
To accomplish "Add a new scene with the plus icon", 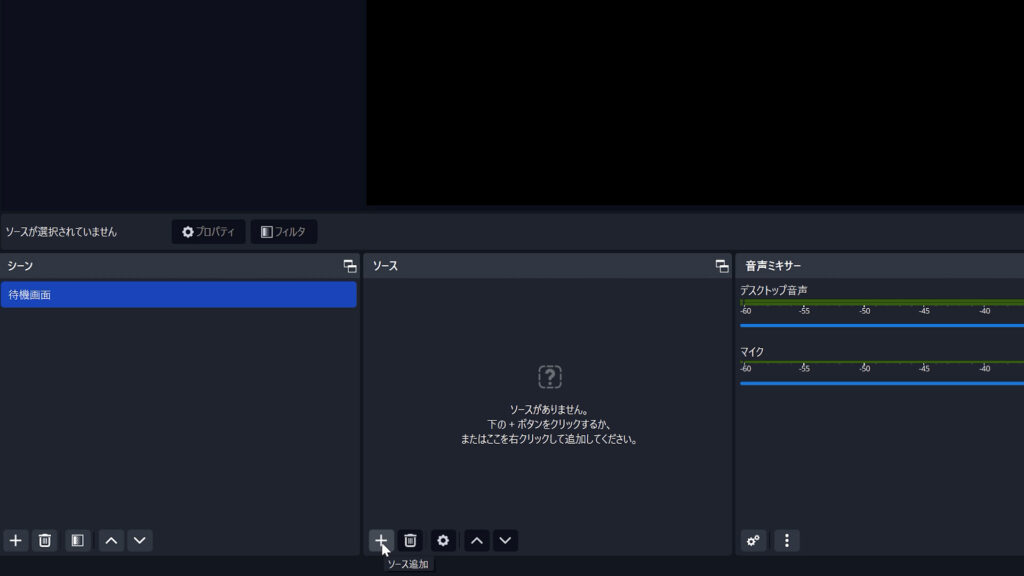I will click(x=15, y=540).
